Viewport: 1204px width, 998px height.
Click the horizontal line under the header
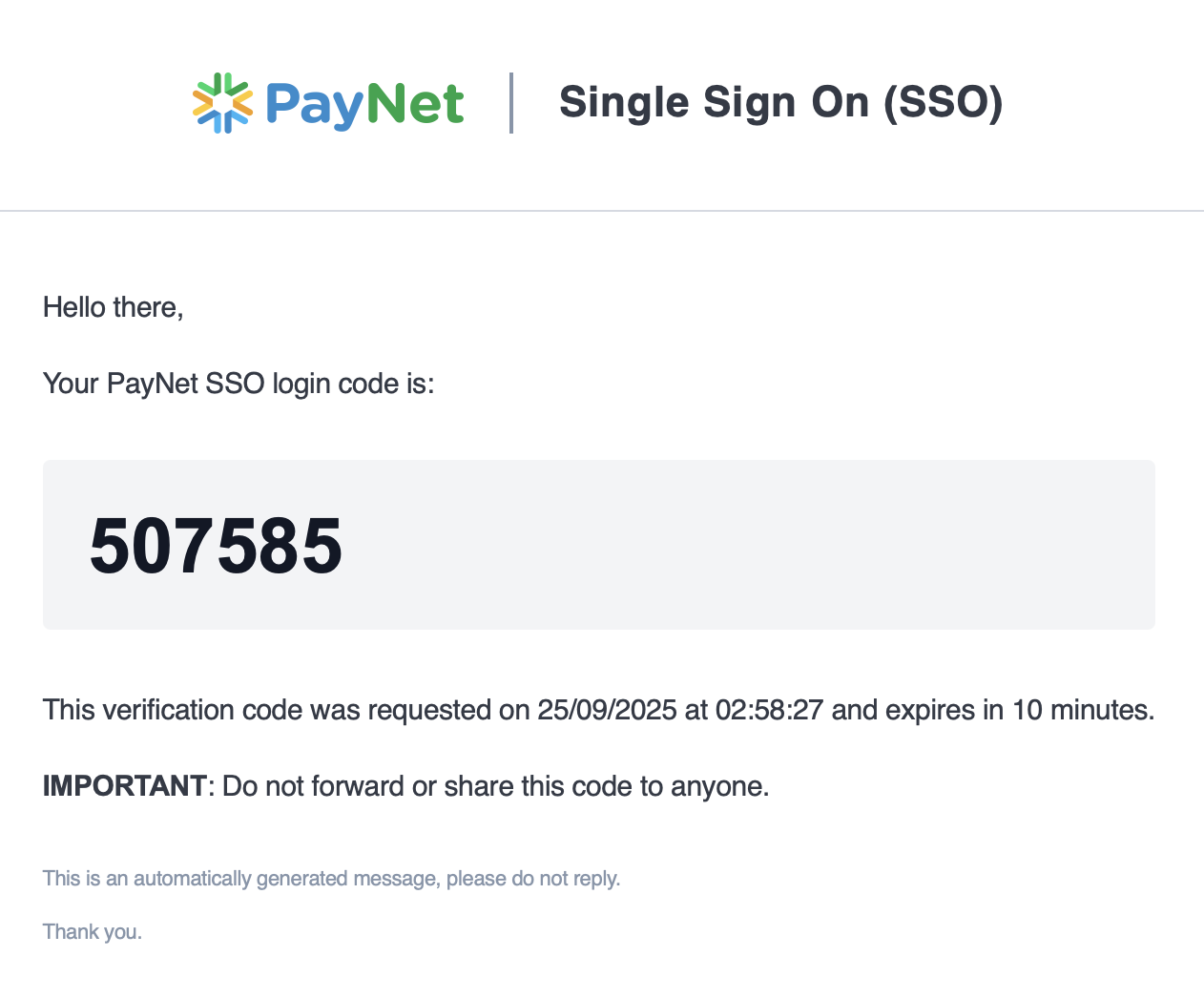(x=602, y=210)
